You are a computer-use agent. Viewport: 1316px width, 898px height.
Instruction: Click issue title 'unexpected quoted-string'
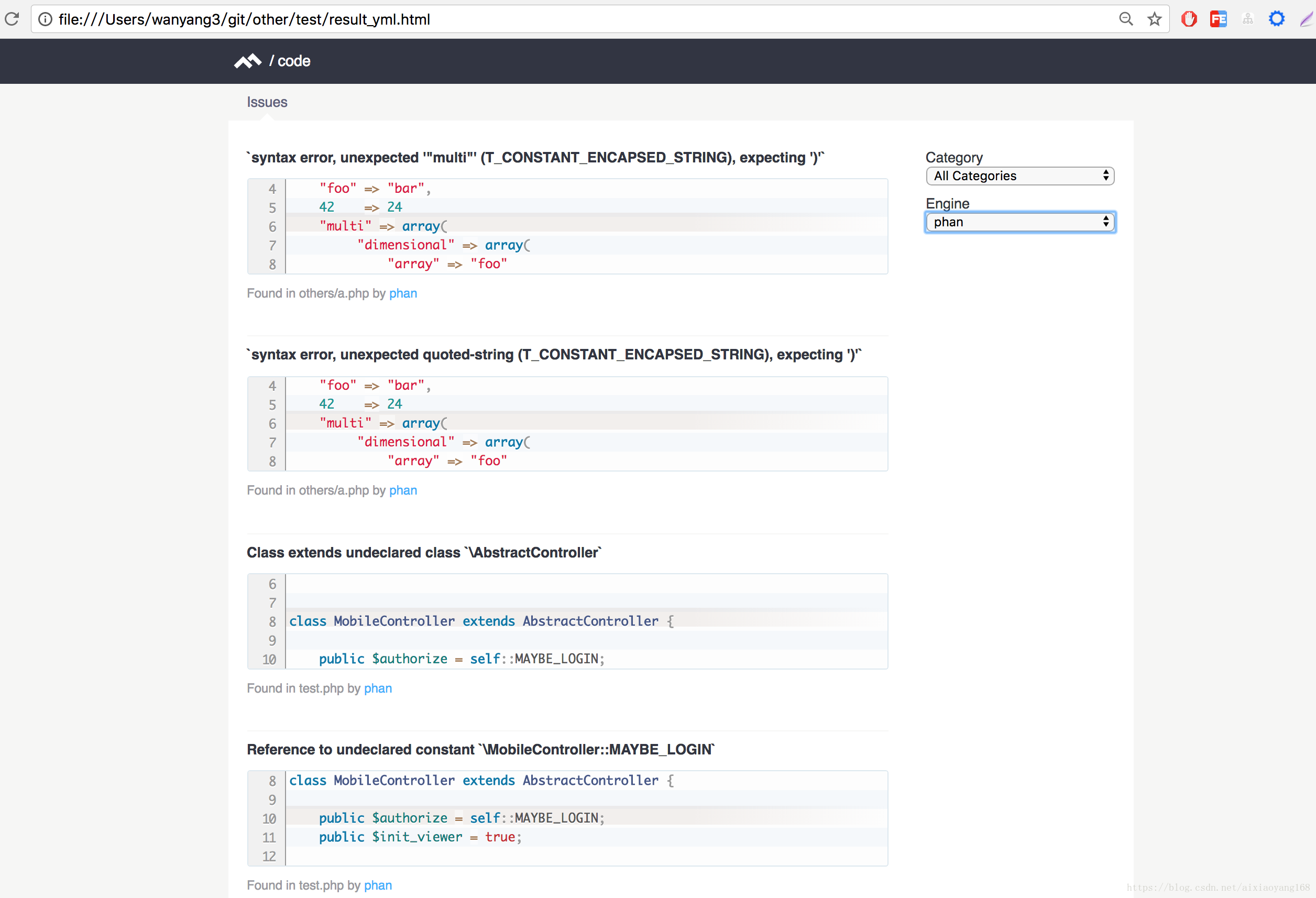pyautogui.click(x=554, y=355)
